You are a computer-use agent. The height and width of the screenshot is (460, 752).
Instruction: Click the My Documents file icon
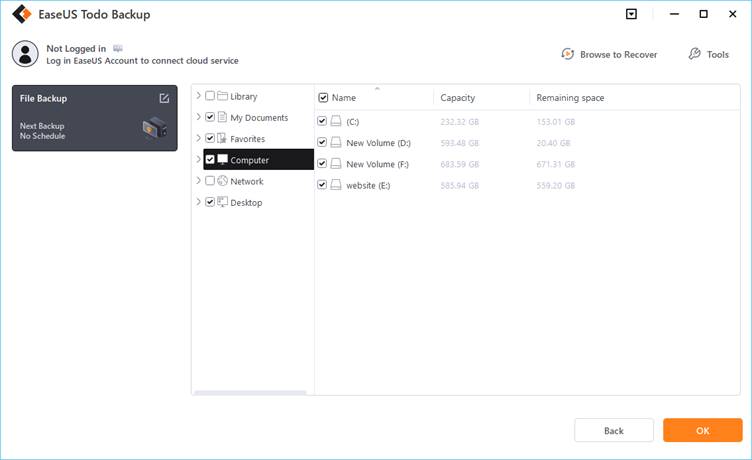[222, 117]
